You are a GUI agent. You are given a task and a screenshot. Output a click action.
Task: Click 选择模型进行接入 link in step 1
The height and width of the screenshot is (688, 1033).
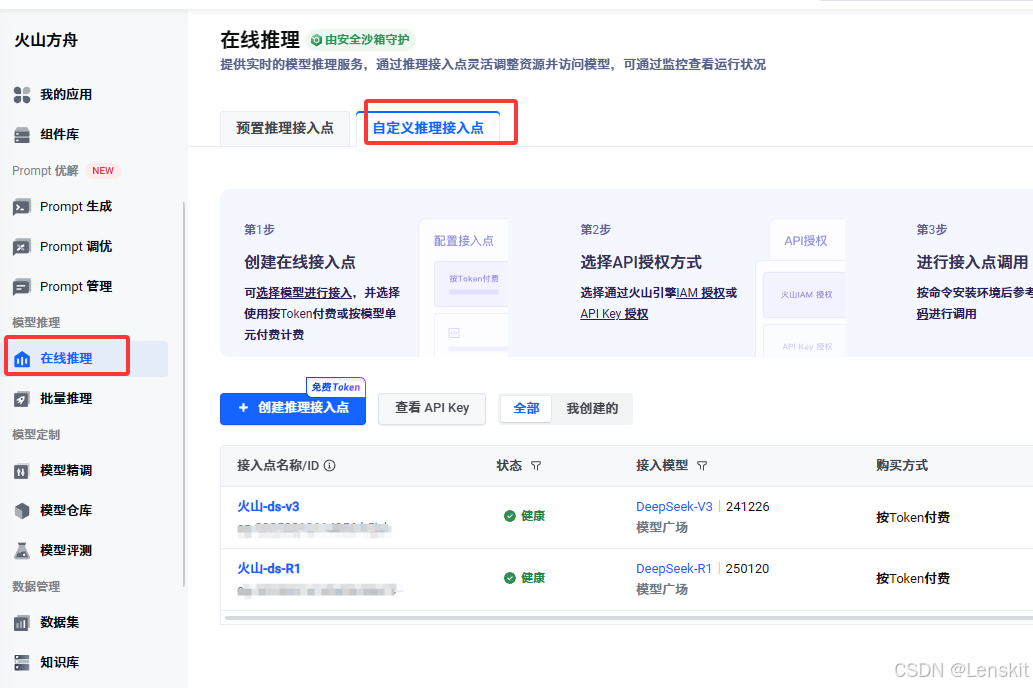pyautogui.click(x=304, y=293)
